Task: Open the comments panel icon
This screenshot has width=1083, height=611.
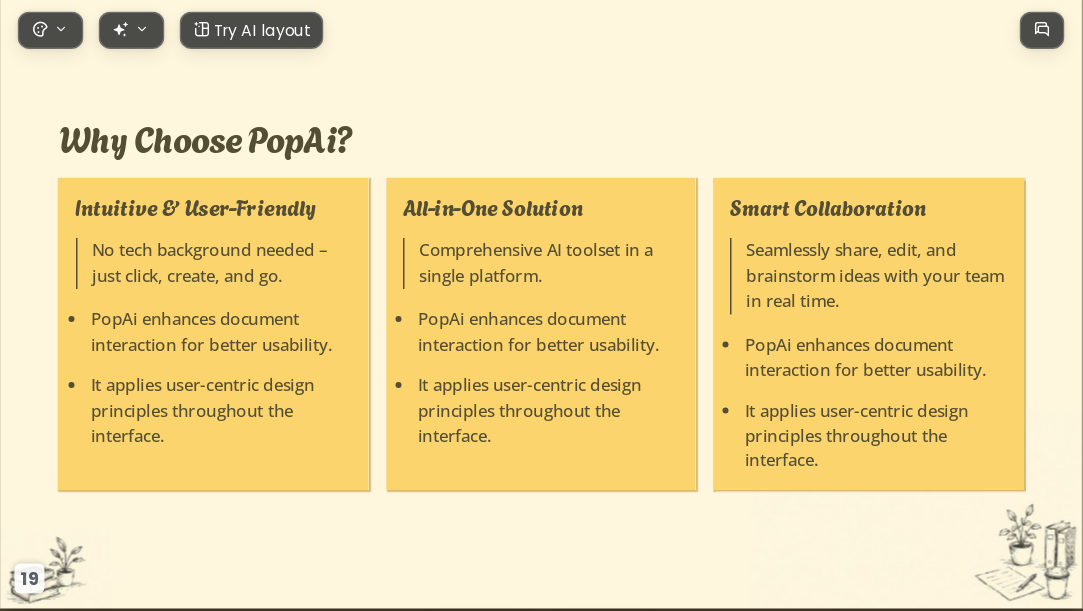Action: pos(1042,30)
